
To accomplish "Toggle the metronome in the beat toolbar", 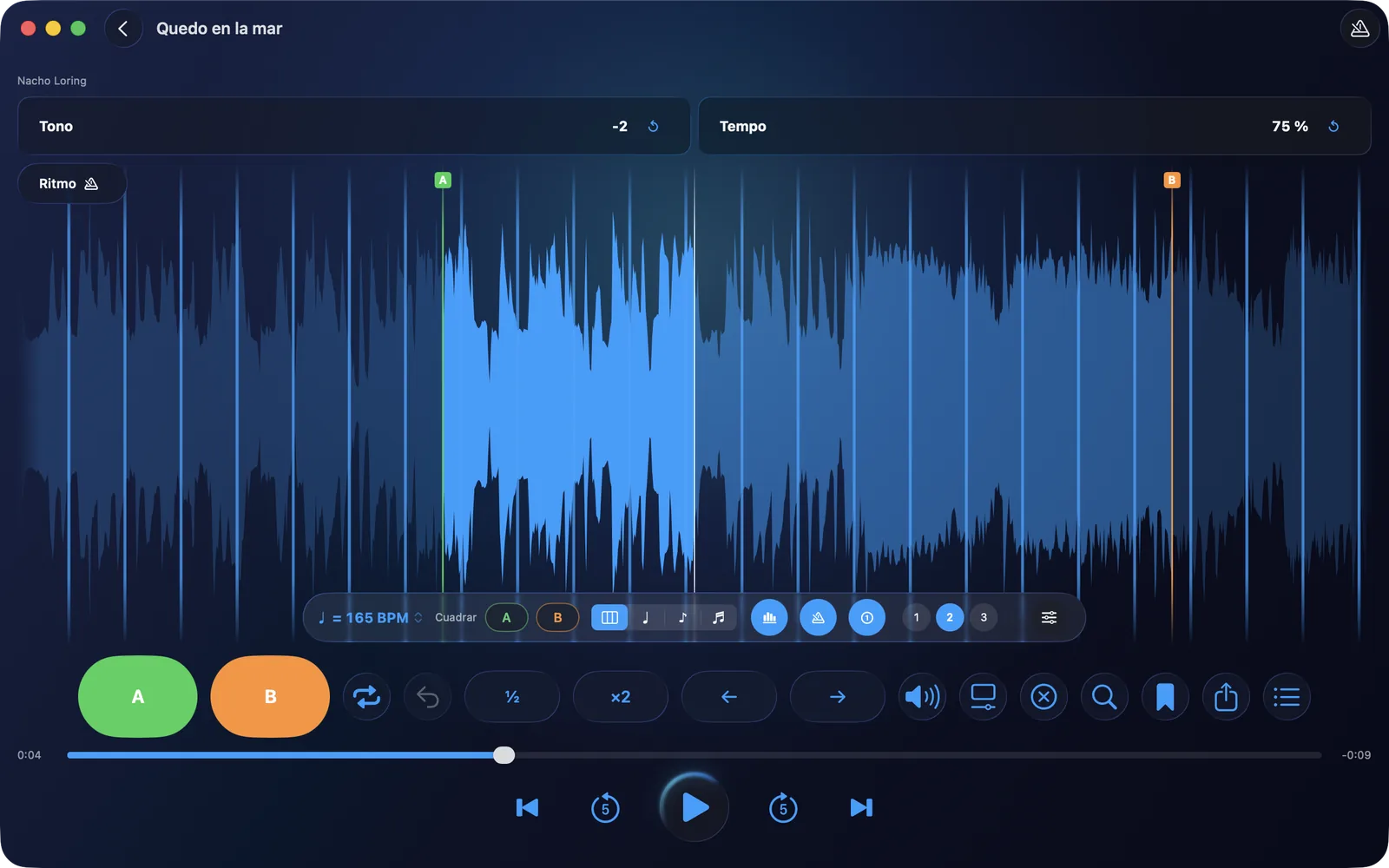I will coord(818,618).
